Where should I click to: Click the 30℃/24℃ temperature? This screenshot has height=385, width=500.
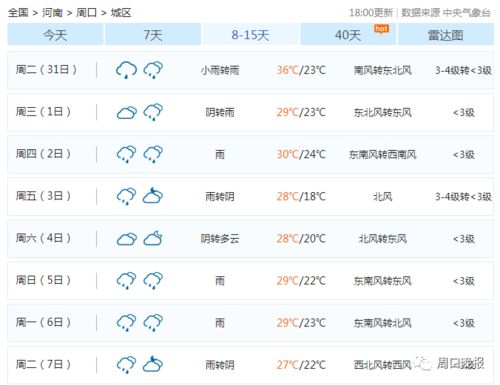[x=301, y=154]
